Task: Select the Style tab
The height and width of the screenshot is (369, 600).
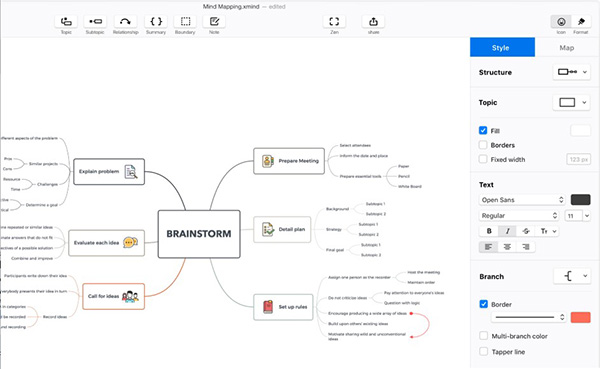Action: (x=502, y=47)
